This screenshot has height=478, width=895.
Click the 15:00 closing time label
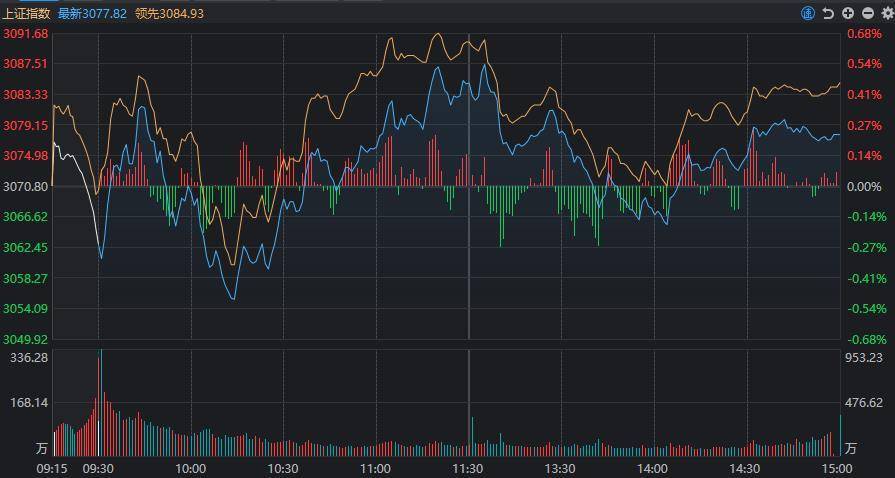pyautogui.click(x=837, y=468)
